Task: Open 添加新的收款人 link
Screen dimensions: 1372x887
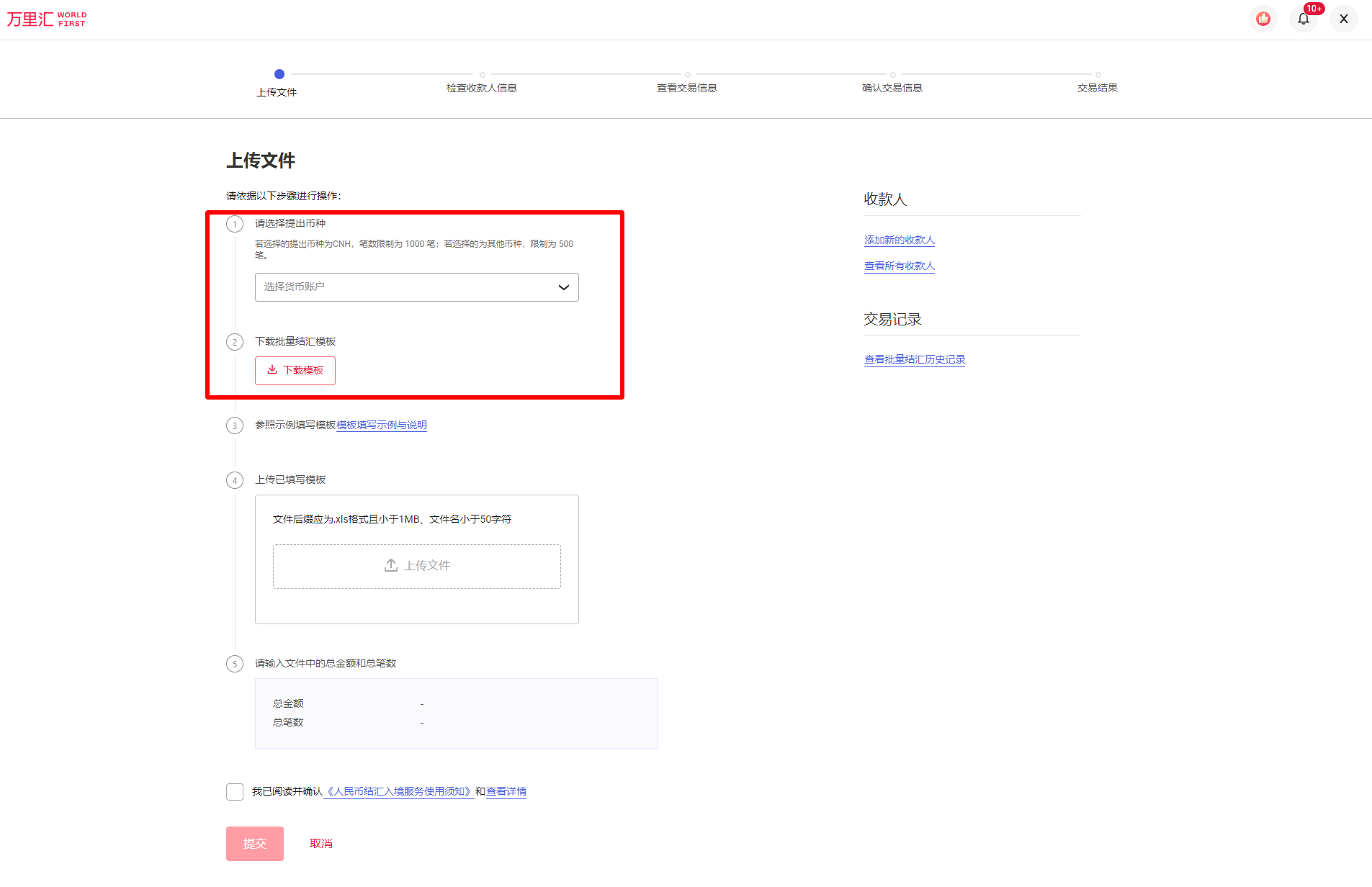Action: click(x=899, y=240)
